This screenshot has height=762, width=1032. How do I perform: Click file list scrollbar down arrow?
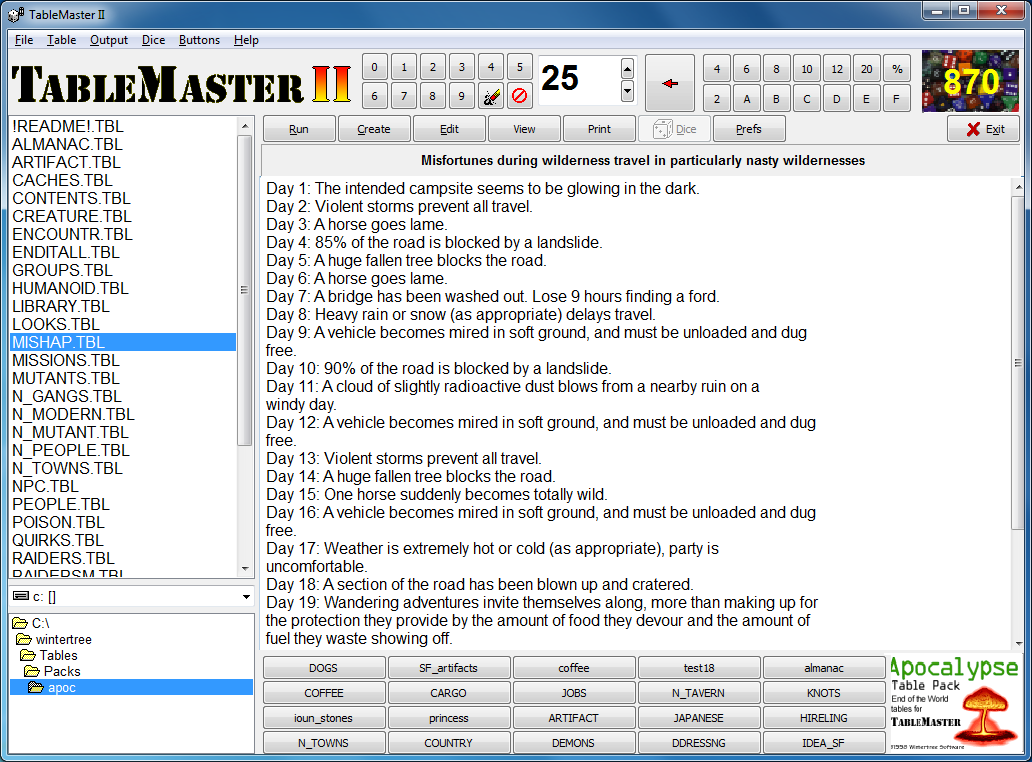[245, 569]
